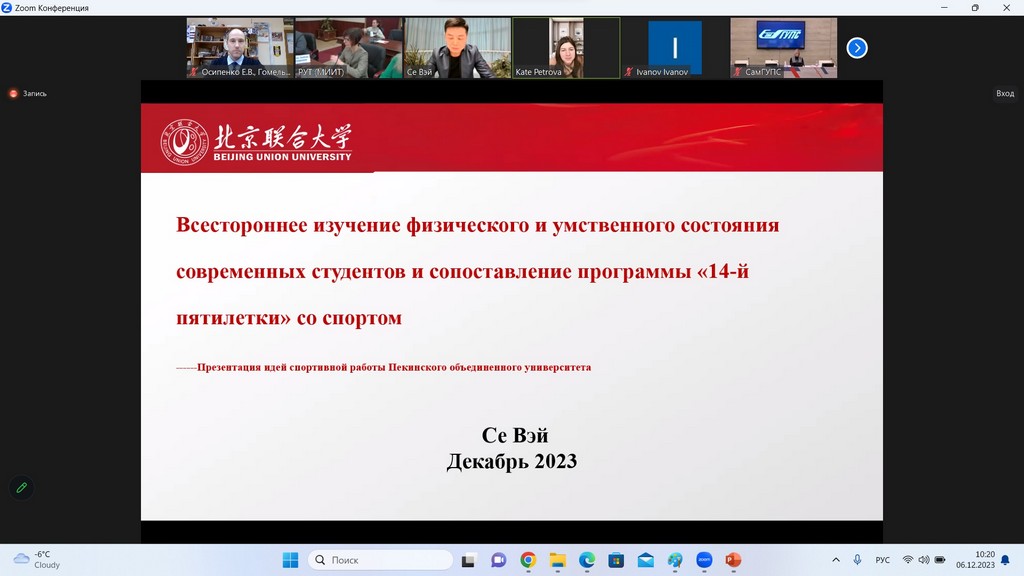Open Microsoft Edge from the taskbar
The width and height of the screenshot is (1024, 576).
pyautogui.click(x=587, y=560)
